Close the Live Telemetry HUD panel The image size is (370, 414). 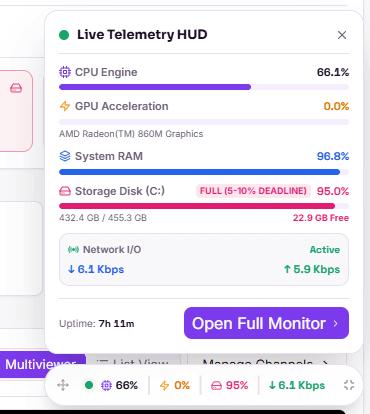(342, 35)
